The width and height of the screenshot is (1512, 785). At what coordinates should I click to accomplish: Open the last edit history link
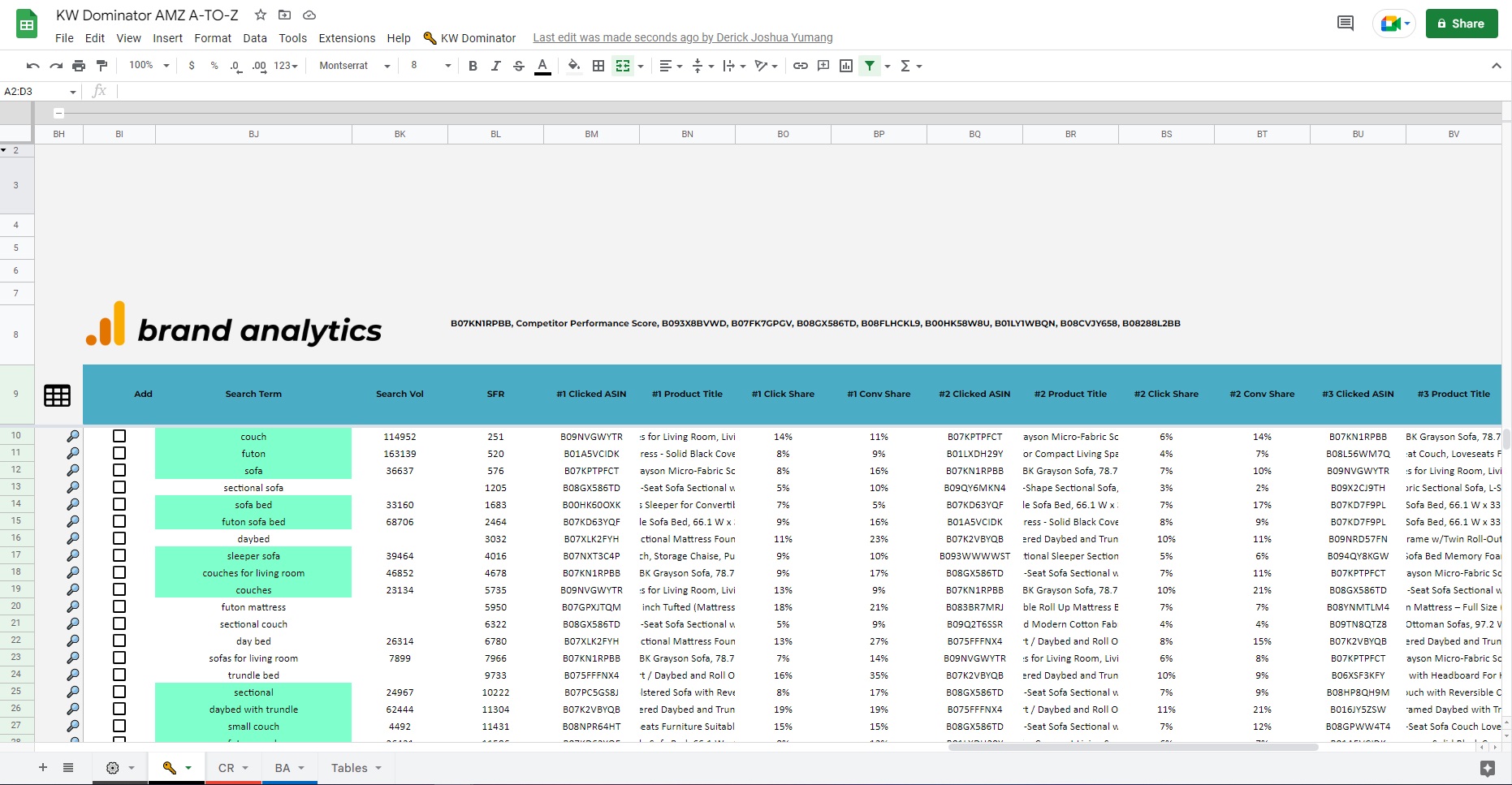click(x=683, y=37)
